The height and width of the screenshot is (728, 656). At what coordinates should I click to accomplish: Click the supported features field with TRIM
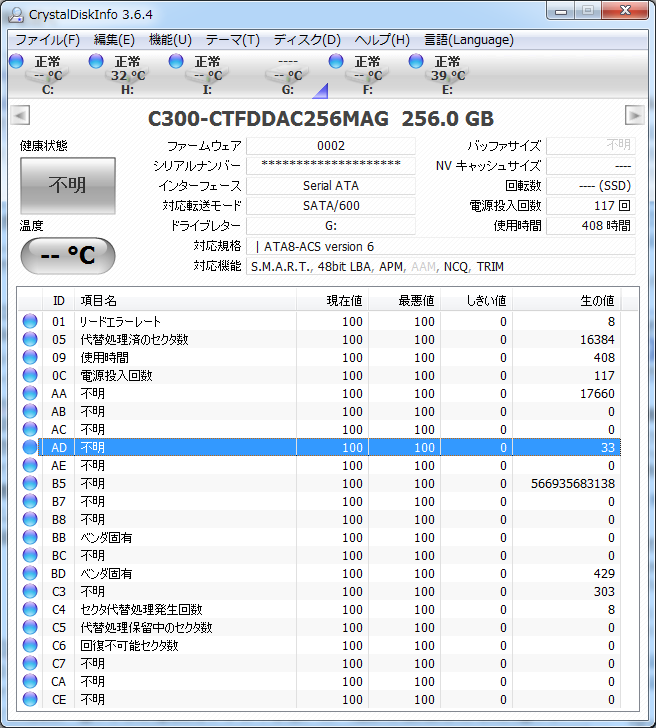point(441,266)
